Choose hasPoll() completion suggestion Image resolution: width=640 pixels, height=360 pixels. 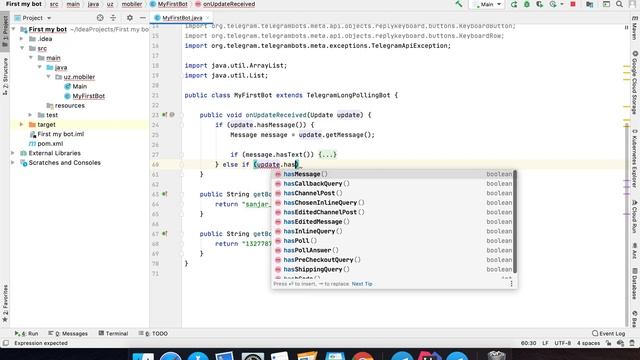393,241
